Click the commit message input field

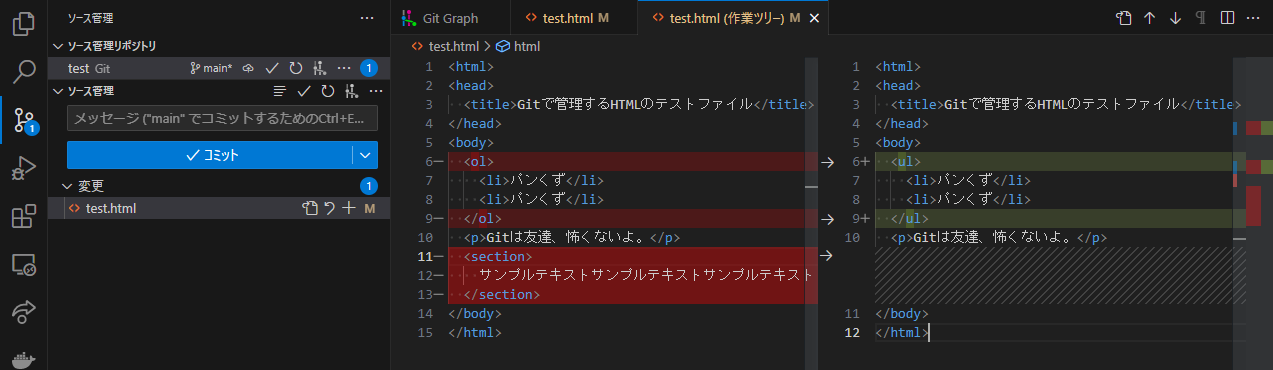(222, 118)
